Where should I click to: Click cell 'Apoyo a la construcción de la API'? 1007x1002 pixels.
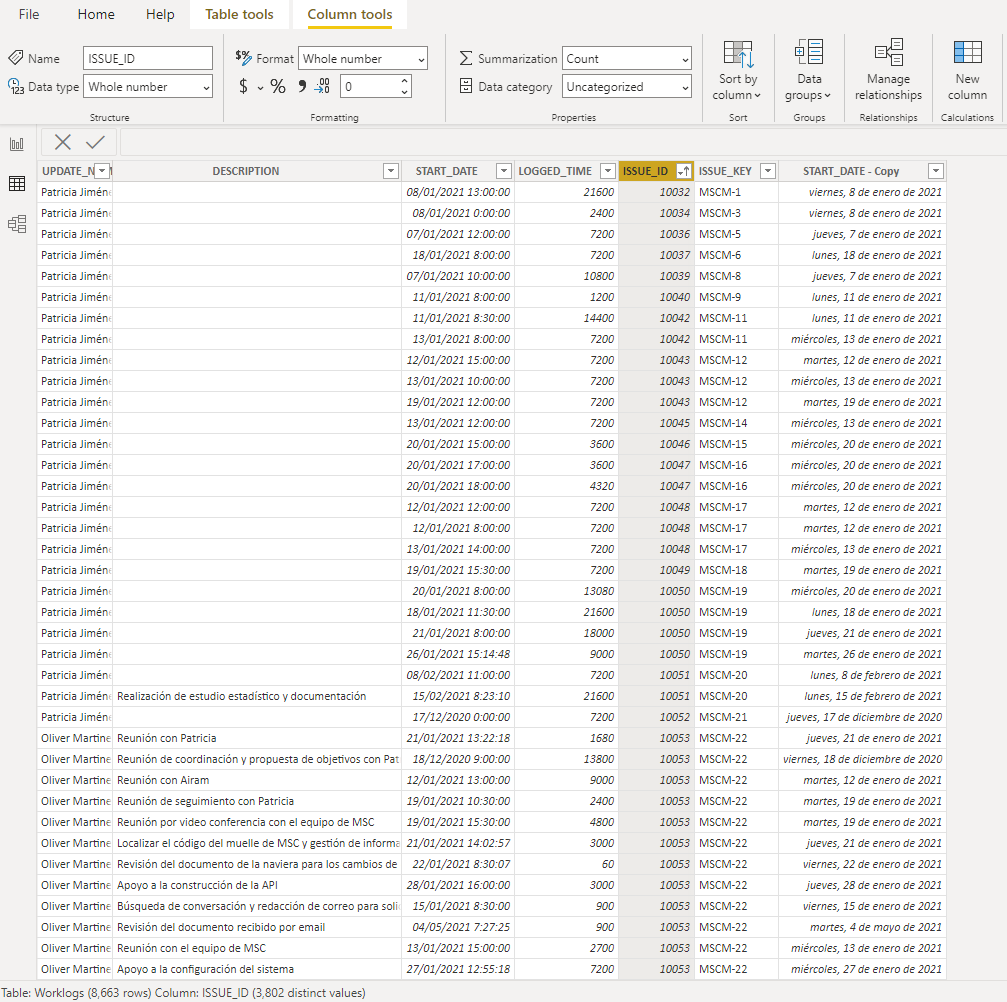point(258,885)
